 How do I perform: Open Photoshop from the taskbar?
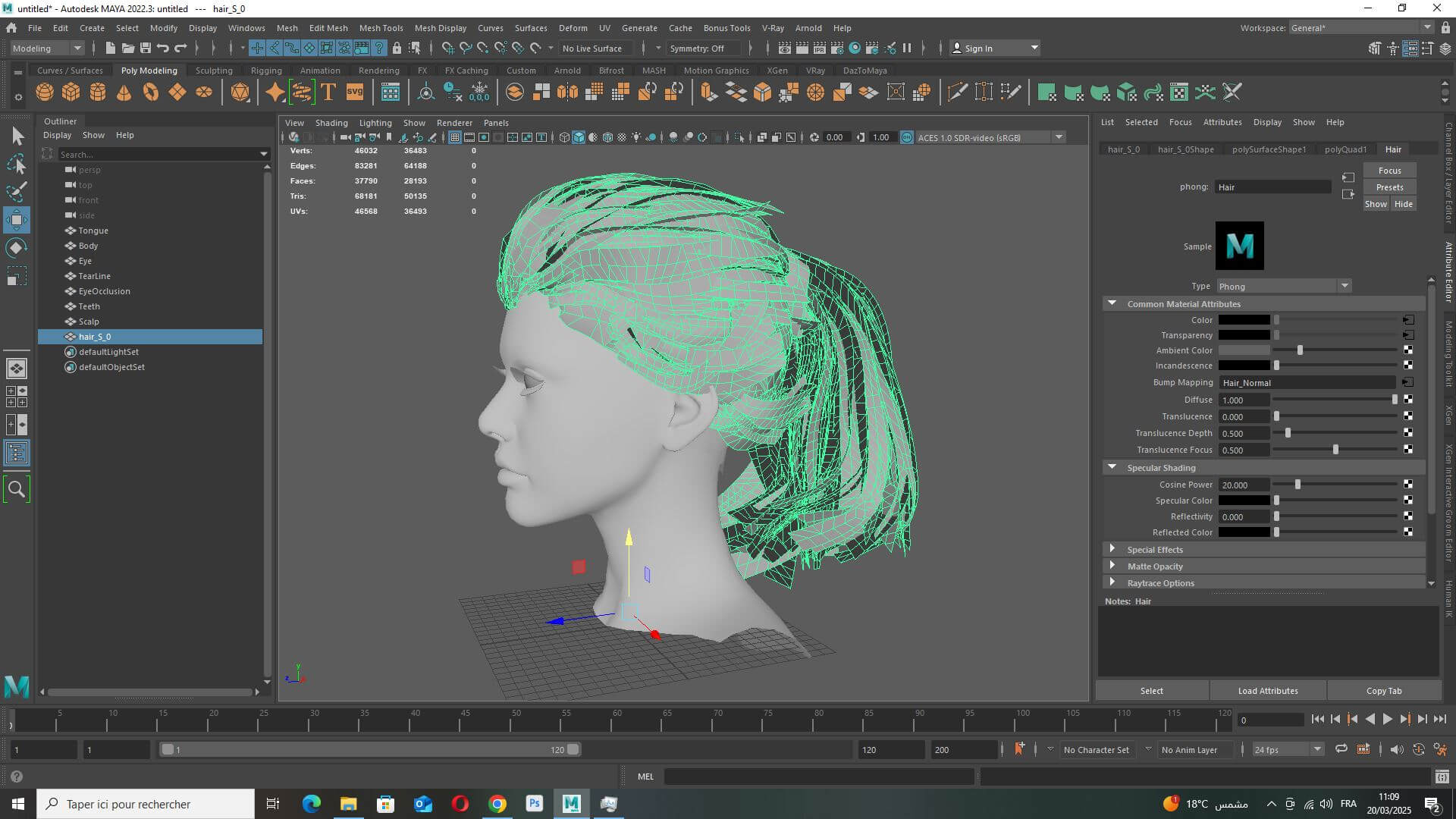(x=535, y=804)
